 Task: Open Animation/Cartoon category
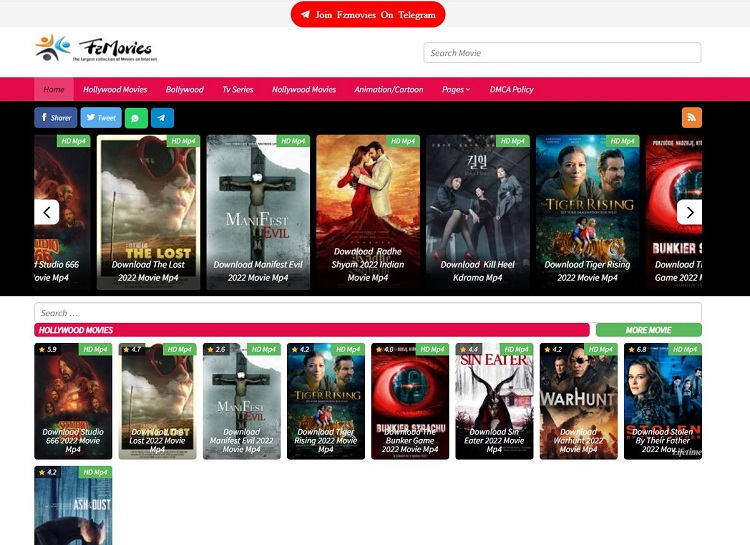[388, 89]
